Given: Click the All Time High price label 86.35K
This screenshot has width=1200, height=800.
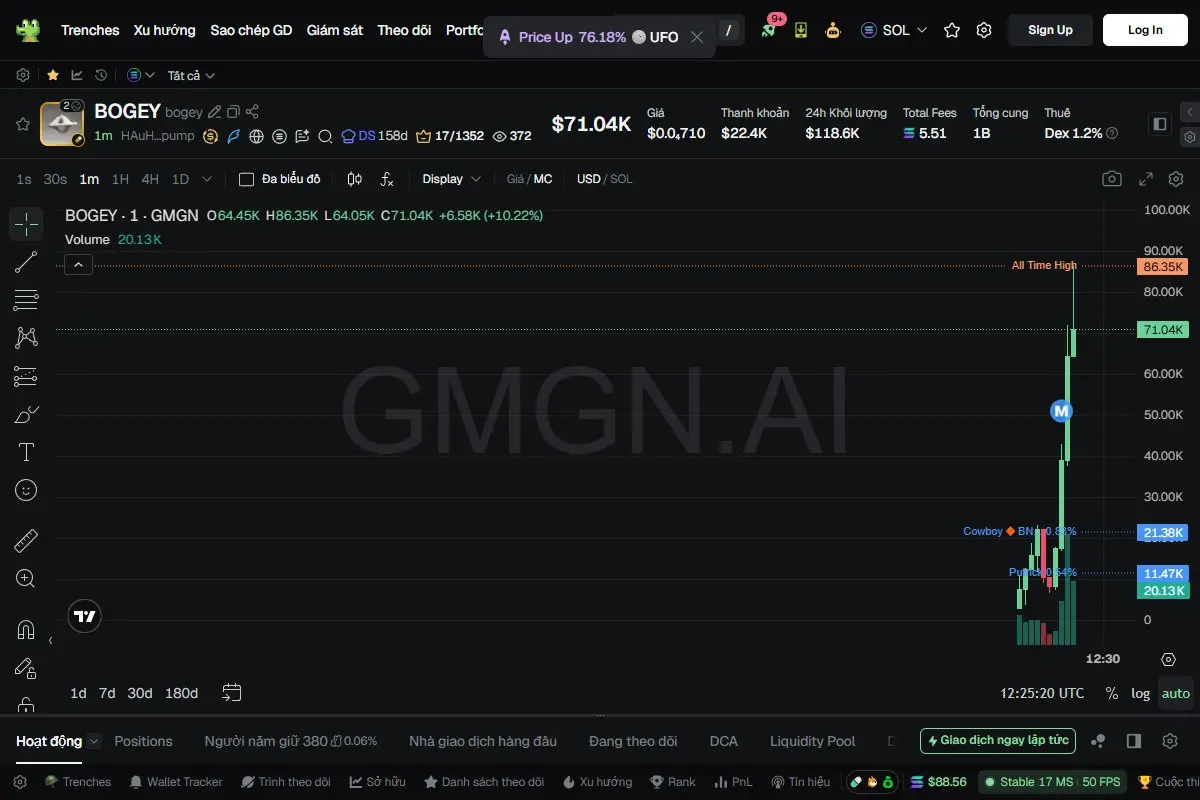Looking at the screenshot, I should pyautogui.click(x=1163, y=266).
